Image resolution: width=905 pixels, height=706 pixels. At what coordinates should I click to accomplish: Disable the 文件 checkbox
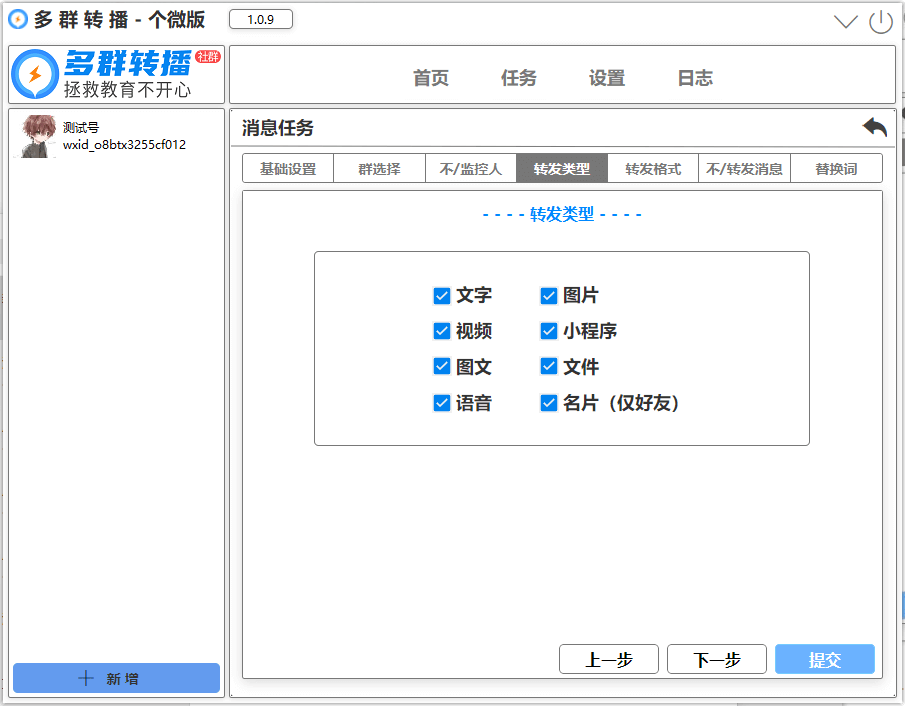coord(549,367)
